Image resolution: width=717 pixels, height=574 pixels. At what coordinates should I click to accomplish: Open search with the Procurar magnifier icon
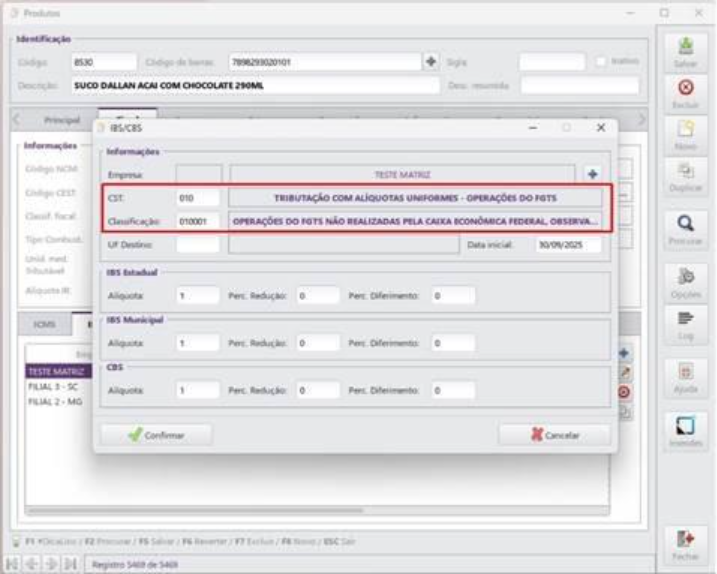tap(685, 229)
